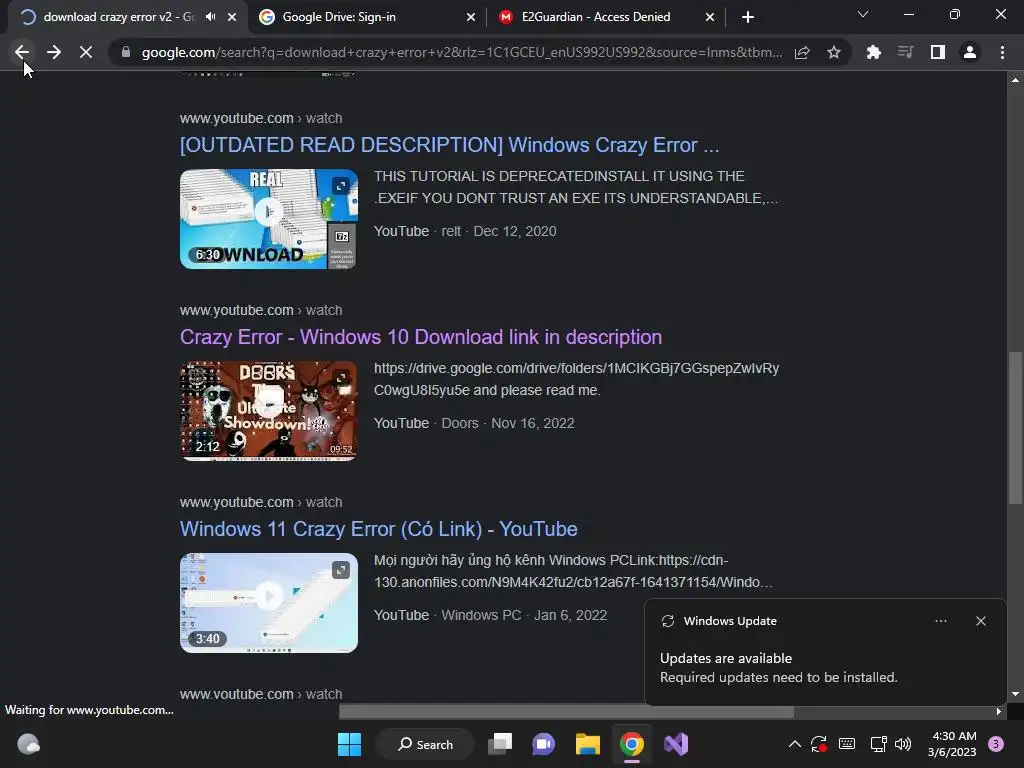Open network settings tray icon
The width and height of the screenshot is (1024, 768).
point(878,744)
